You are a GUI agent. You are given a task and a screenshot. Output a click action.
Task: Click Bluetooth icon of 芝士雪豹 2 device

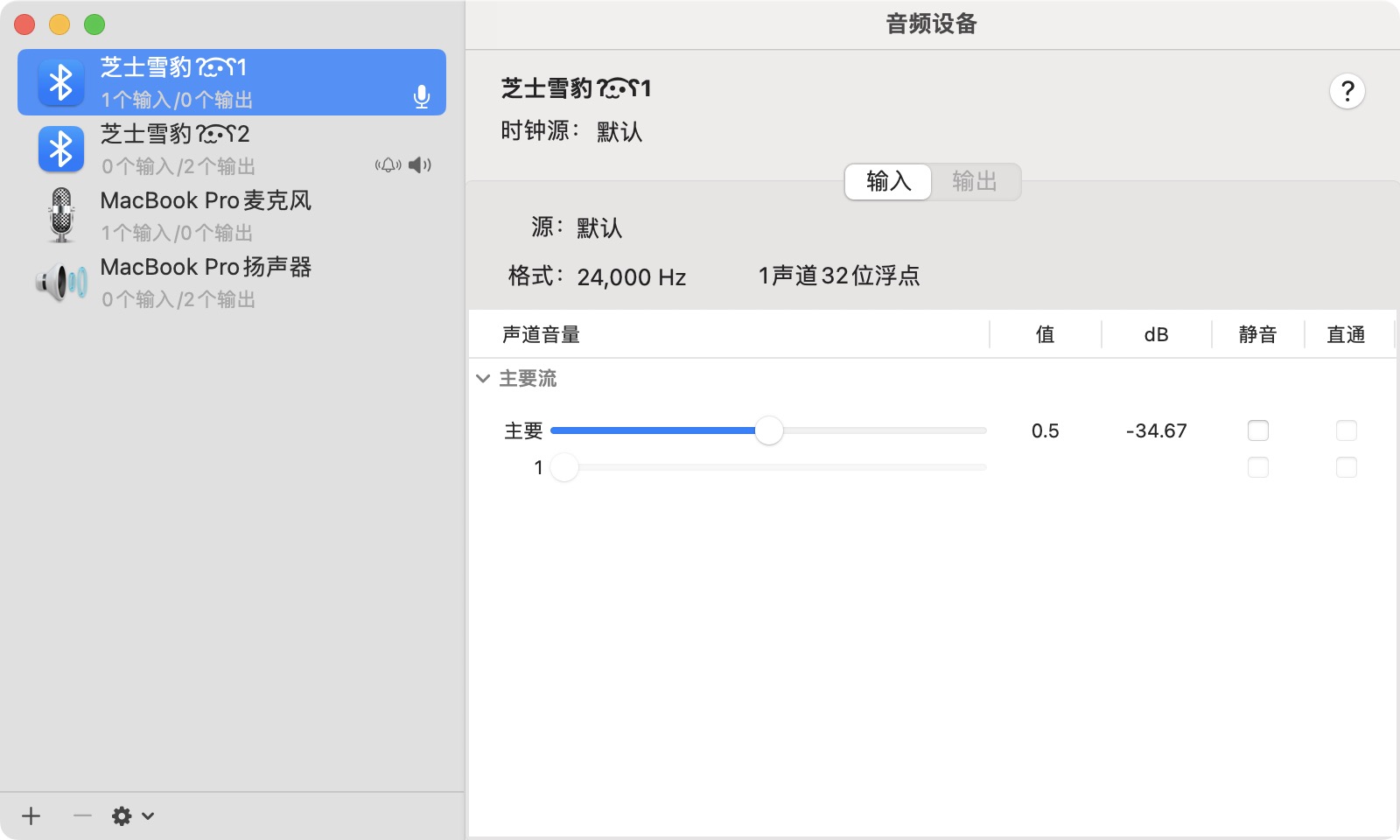60,150
